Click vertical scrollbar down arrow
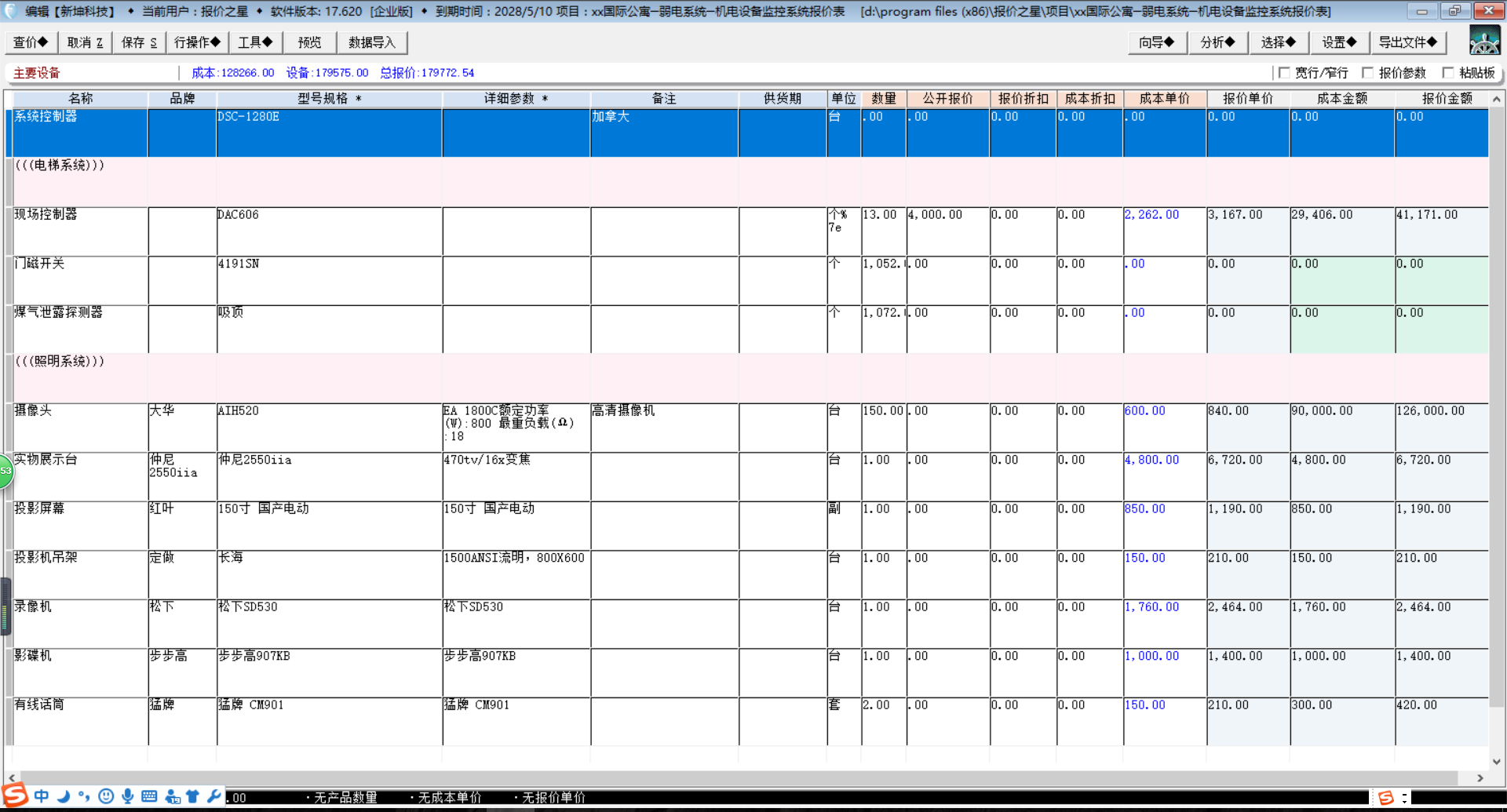1507x812 pixels. pyautogui.click(x=1497, y=761)
